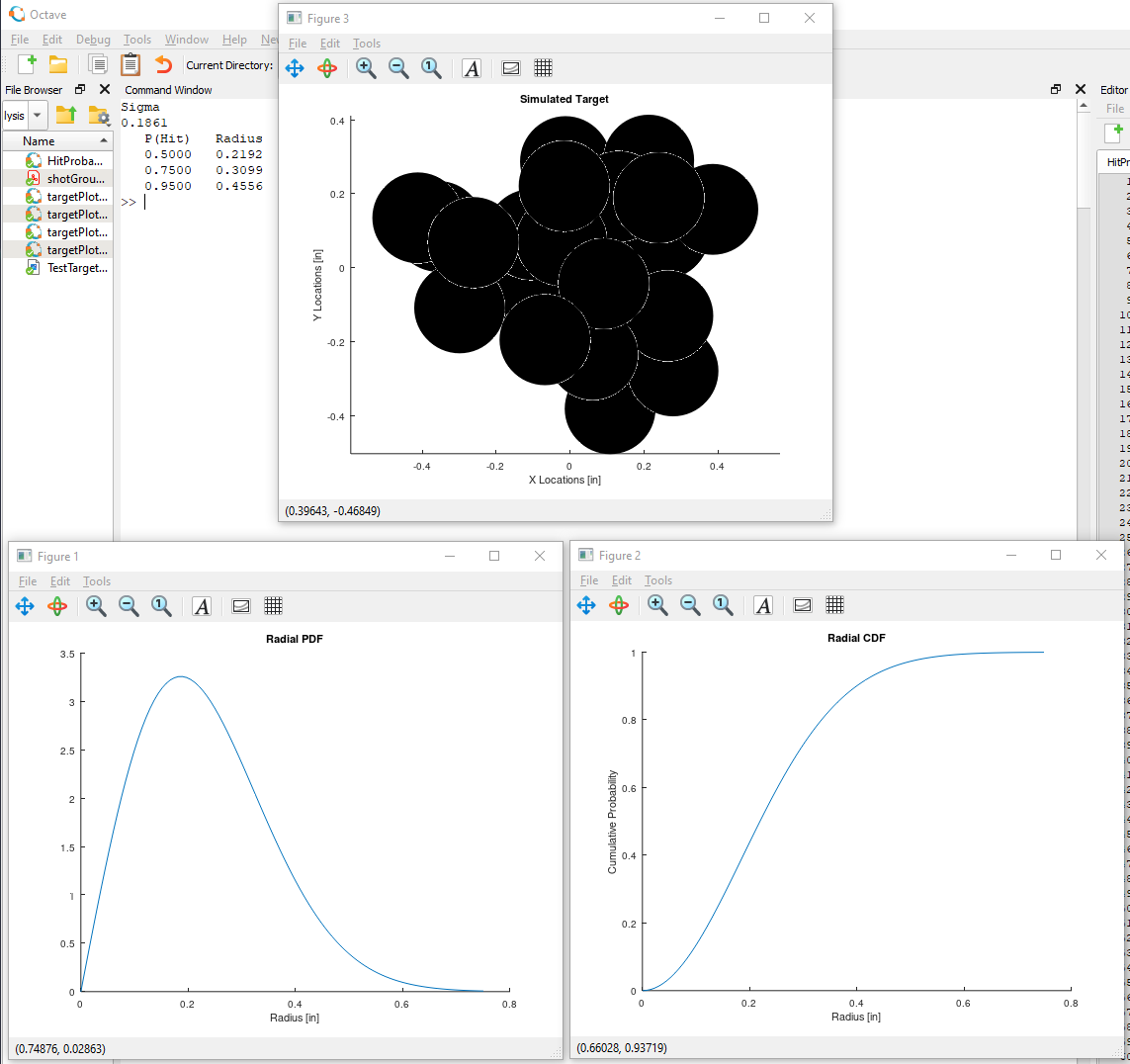Pick Insert Text tool in Figure 1

tap(202, 606)
